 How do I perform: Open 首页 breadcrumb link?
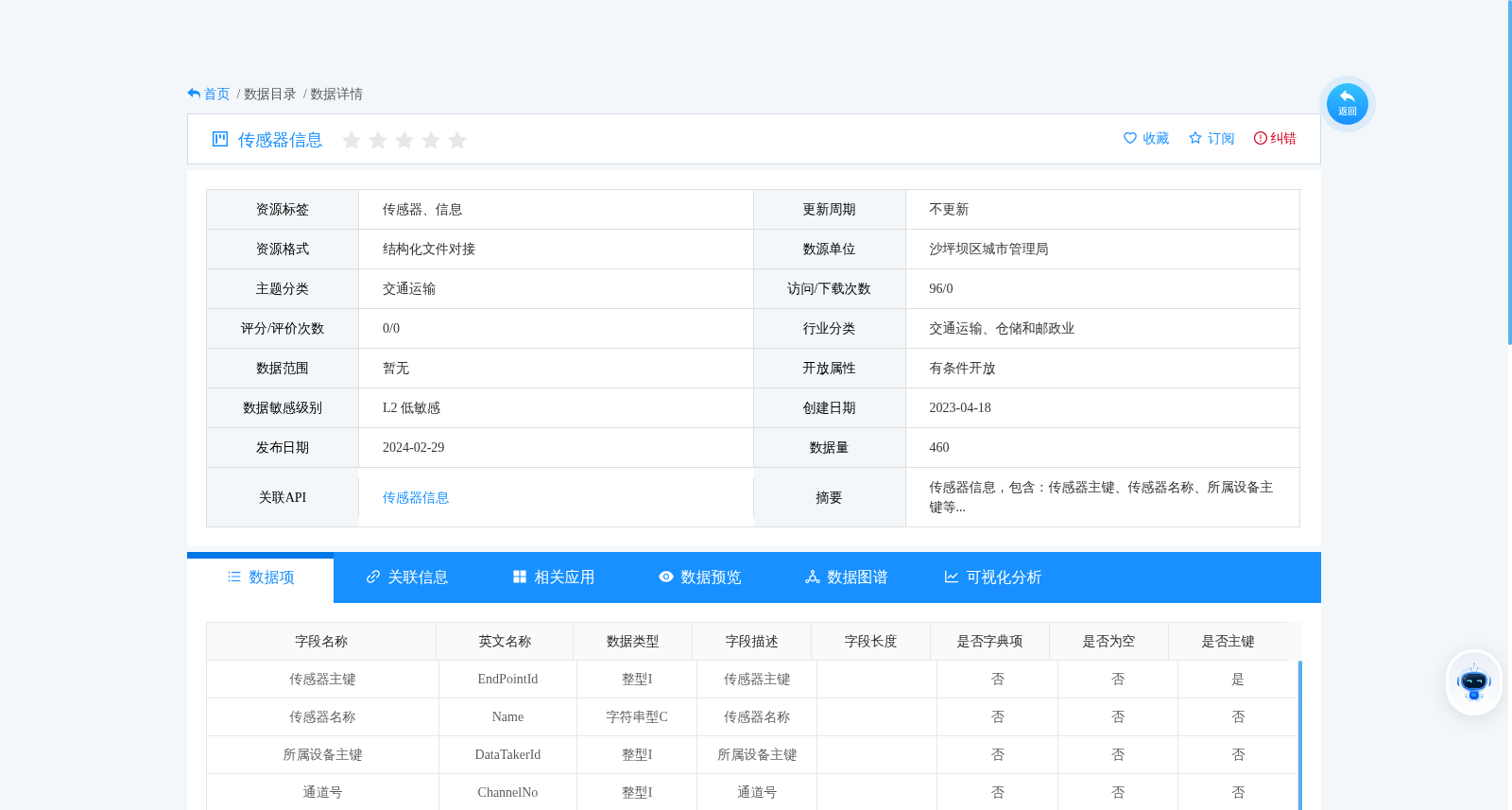point(216,95)
